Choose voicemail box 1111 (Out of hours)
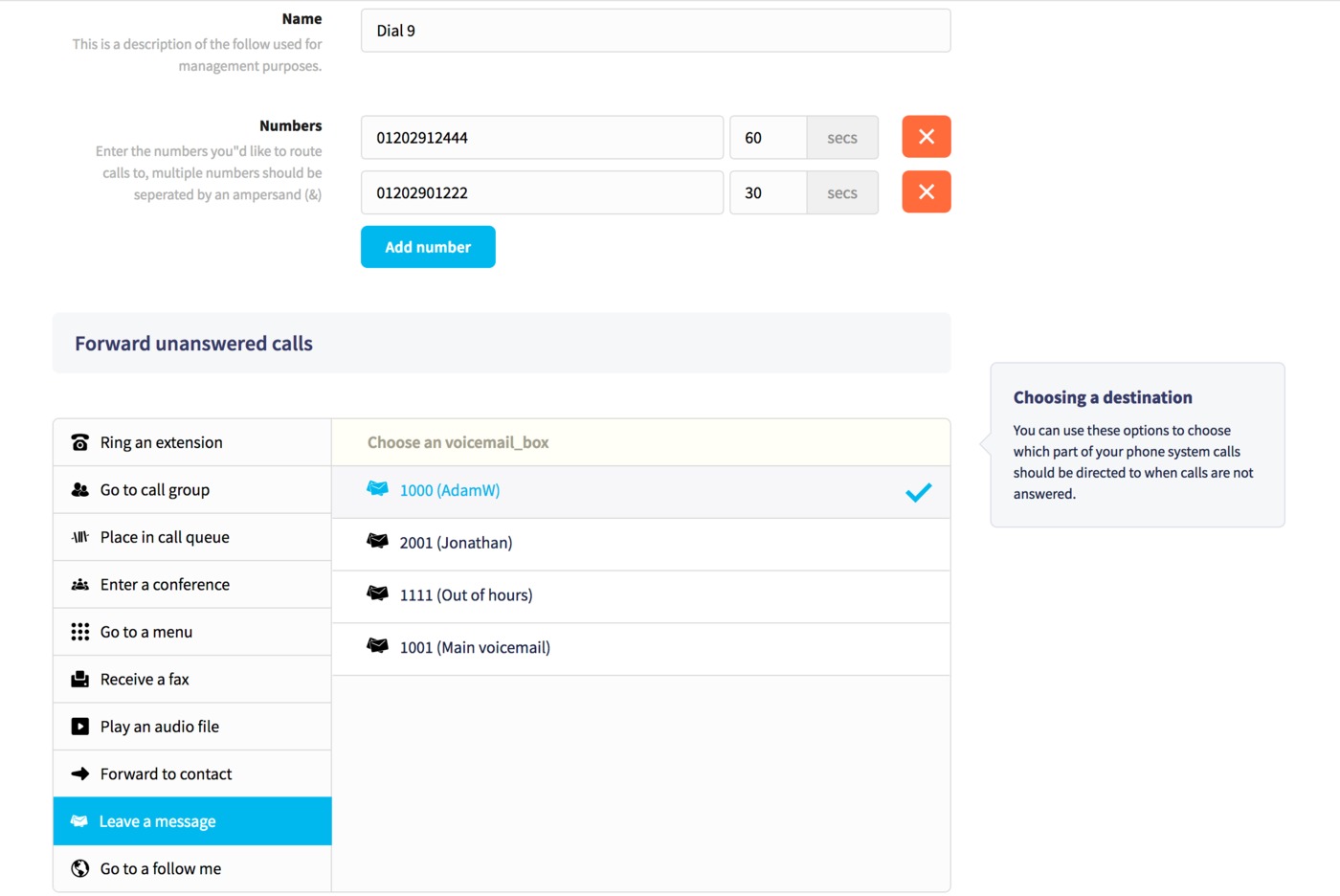 pyautogui.click(x=641, y=596)
